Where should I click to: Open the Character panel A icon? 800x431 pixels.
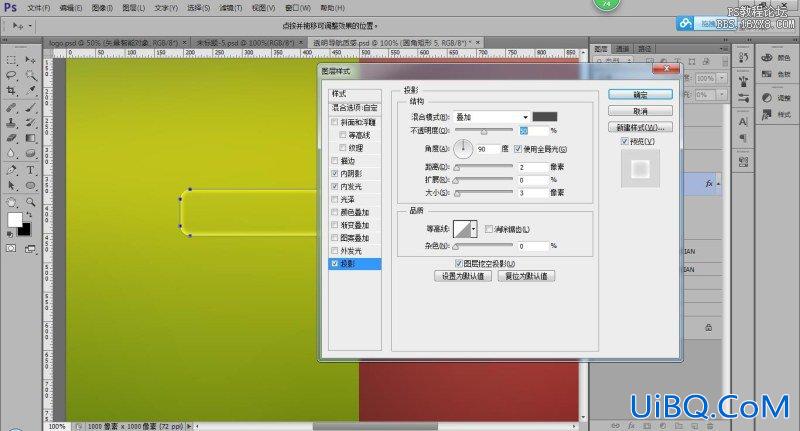point(743,122)
